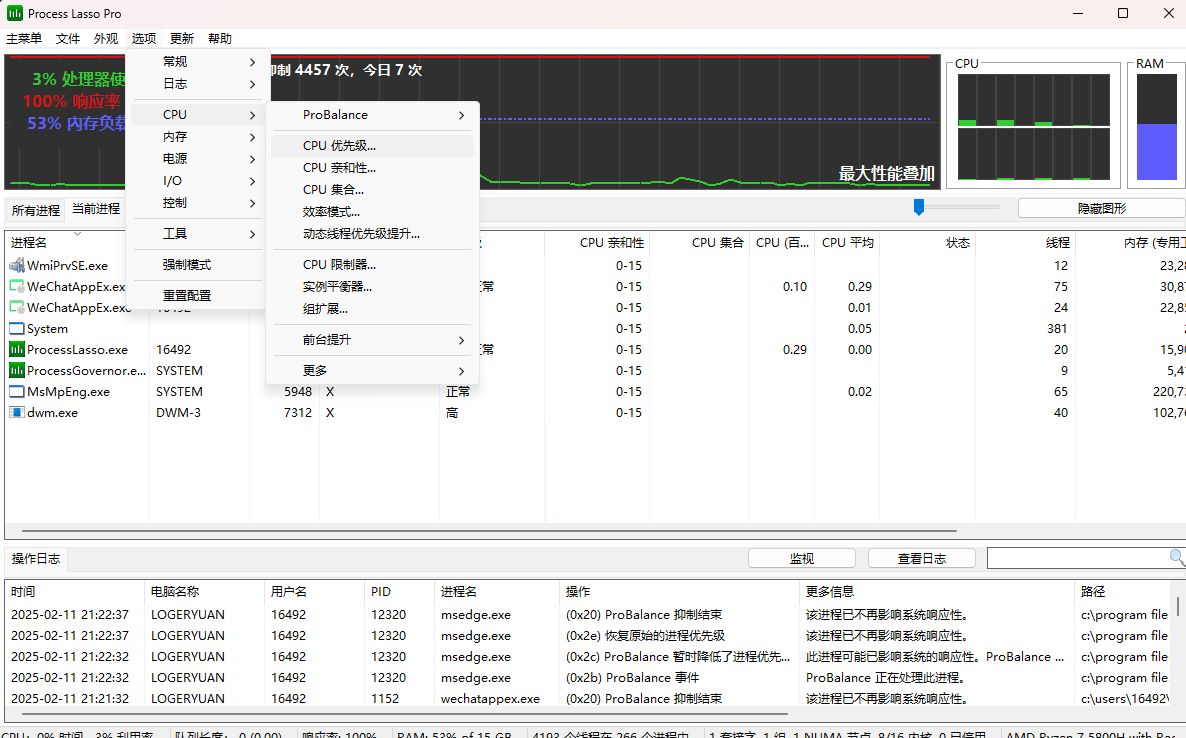Expand the 工具 submenu
This screenshot has width=1186, height=738.
(199, 234)
